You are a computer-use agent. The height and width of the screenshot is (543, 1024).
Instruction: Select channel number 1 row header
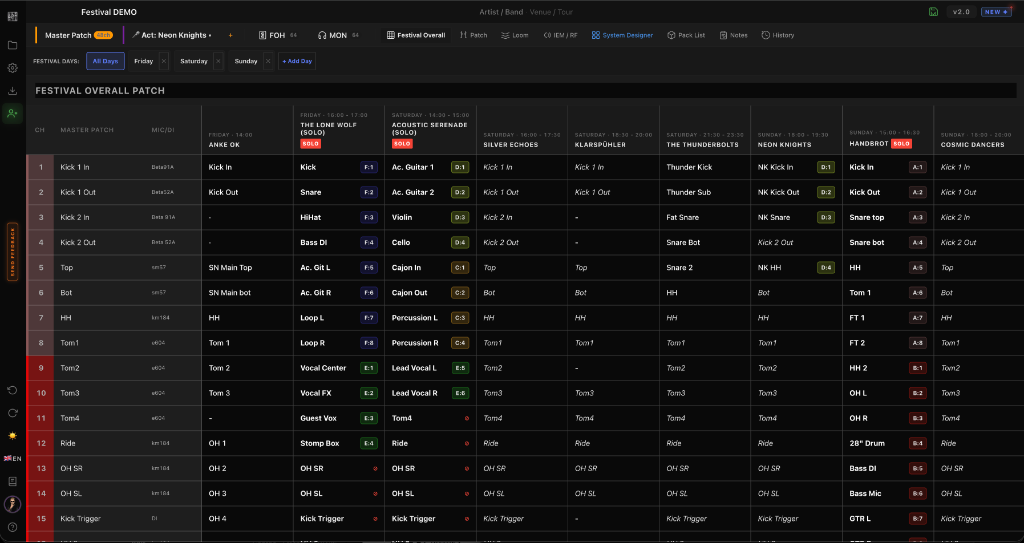pos(41,167)
